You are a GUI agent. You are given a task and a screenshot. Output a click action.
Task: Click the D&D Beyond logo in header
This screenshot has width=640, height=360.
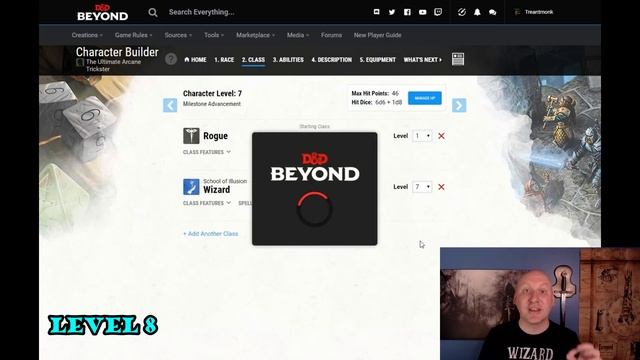click(x=102, y=12)
